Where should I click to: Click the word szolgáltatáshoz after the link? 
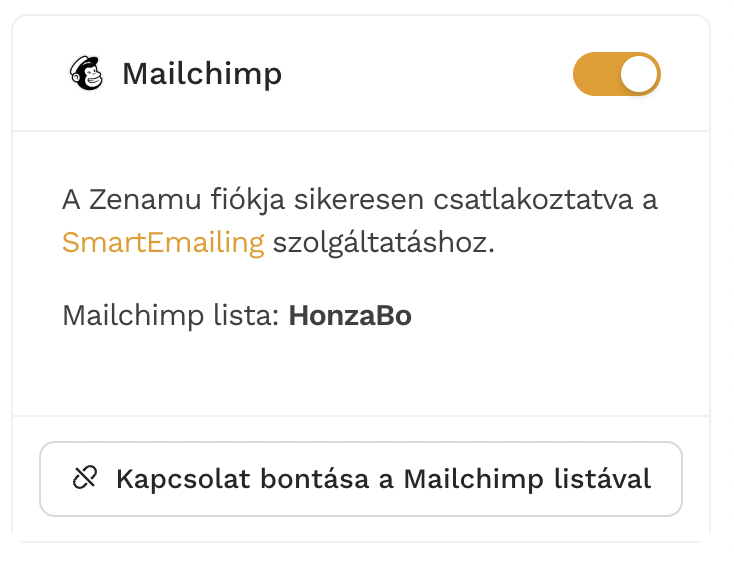click(383, 243)
